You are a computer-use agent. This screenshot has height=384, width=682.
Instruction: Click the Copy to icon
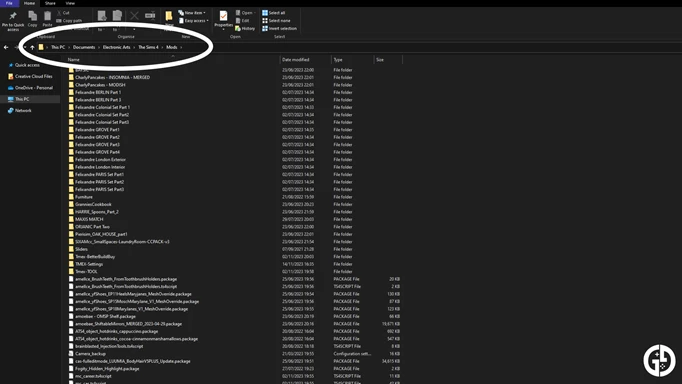pyautogui.click(x=117, y=16)
